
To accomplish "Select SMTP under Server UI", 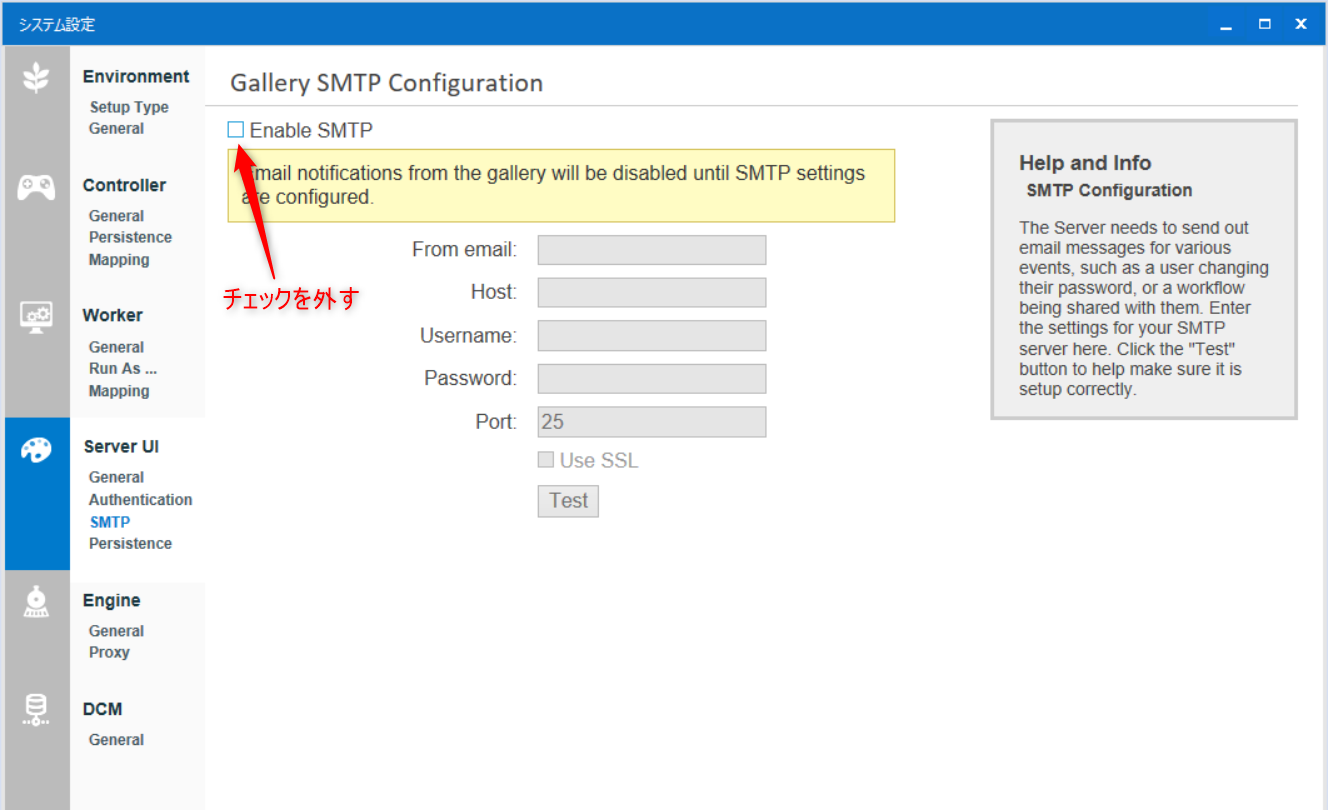I will [x=110, y=522].
